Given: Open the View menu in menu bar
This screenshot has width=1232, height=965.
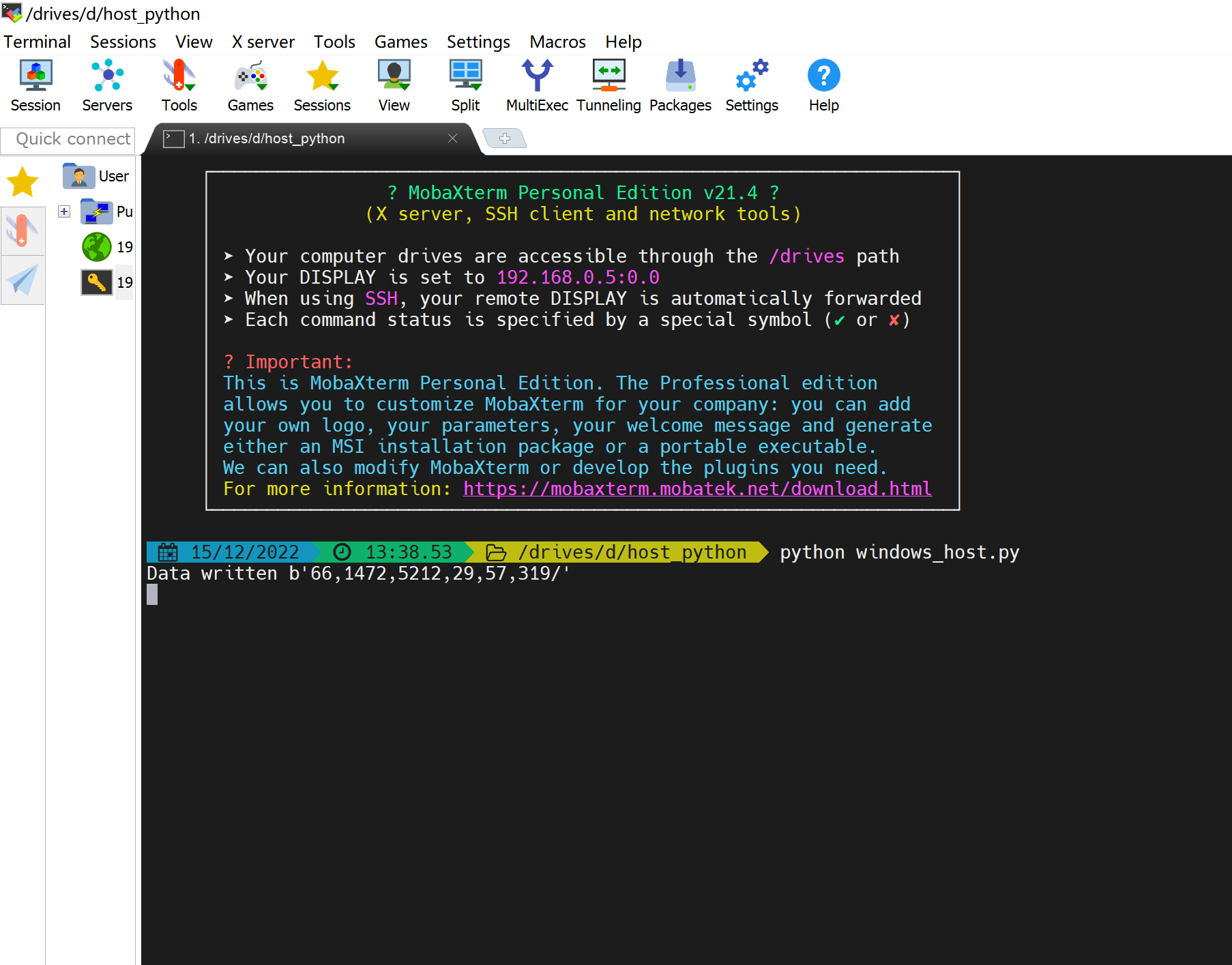Looking at the screenshot, I should [194, 42].
